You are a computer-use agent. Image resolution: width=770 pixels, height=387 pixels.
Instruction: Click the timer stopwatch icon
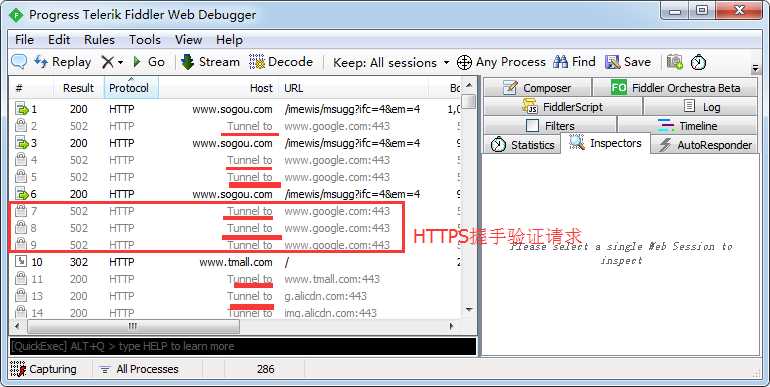pyautogui.click(x=698, y=62)
